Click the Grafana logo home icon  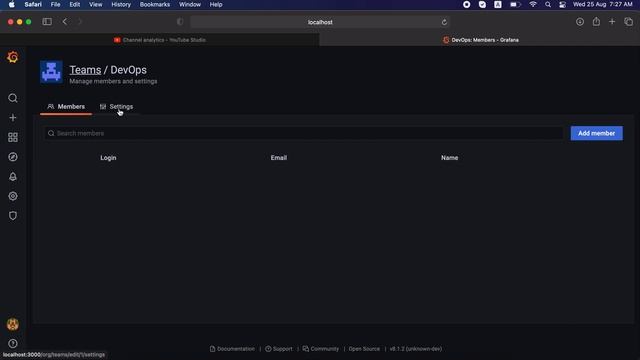coord(13,57)
